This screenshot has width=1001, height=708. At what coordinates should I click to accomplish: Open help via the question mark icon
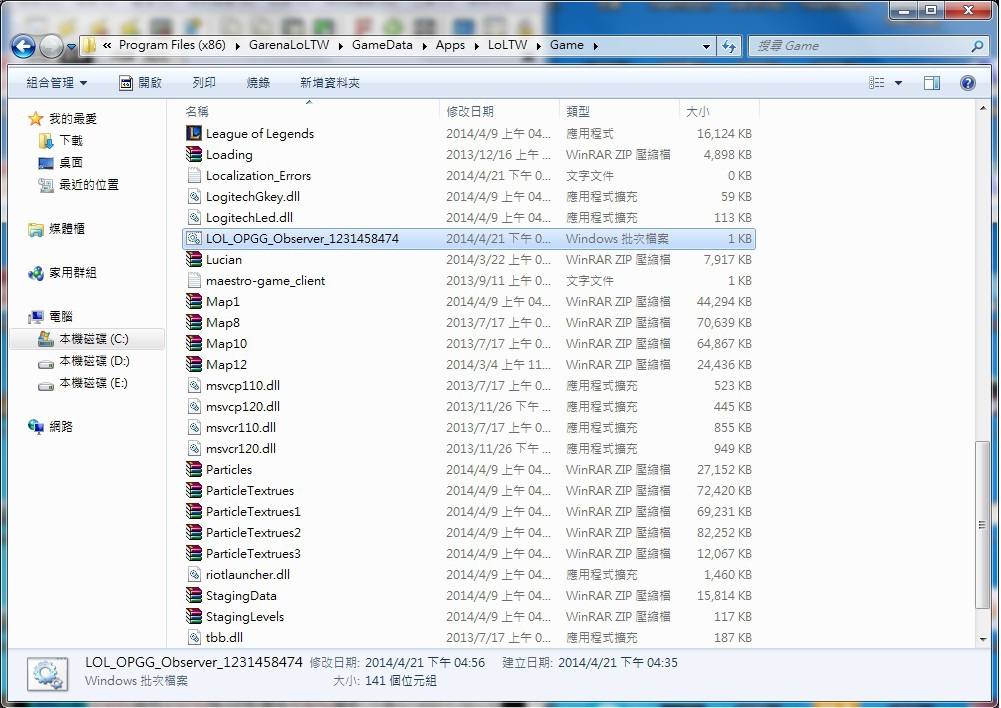click(x=967, y=82)
